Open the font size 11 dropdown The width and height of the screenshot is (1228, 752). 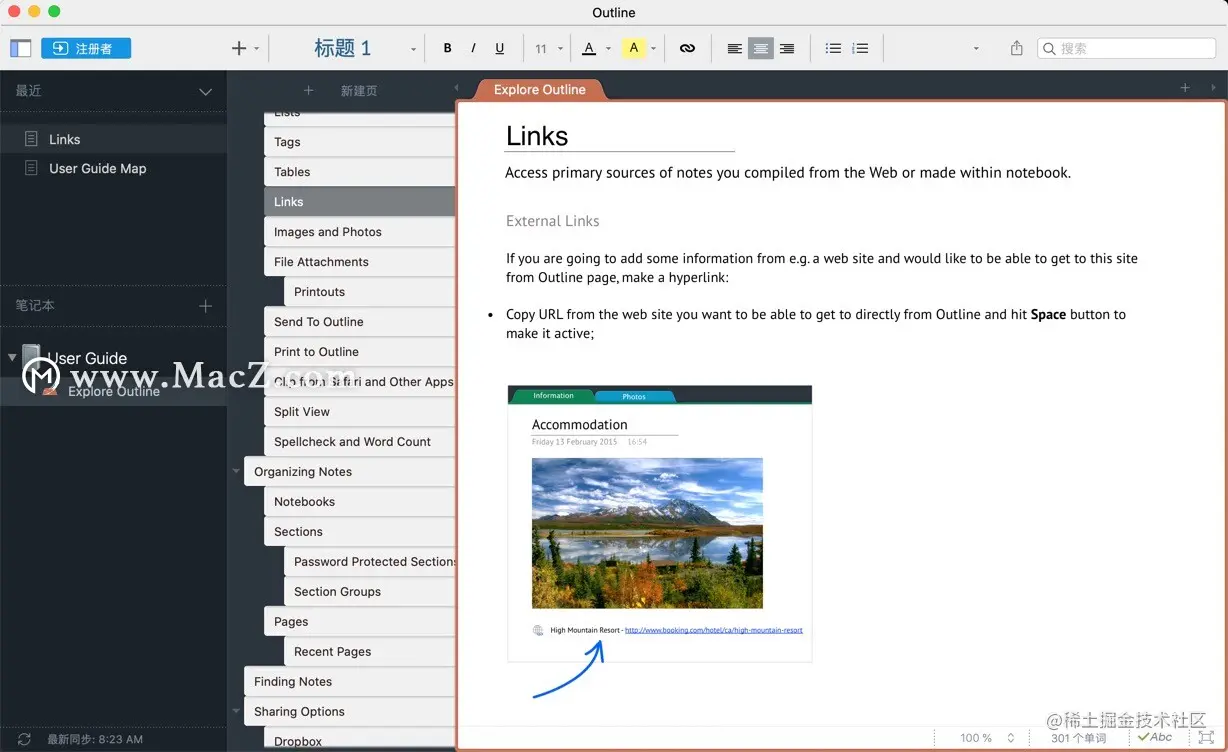[549, 48]
